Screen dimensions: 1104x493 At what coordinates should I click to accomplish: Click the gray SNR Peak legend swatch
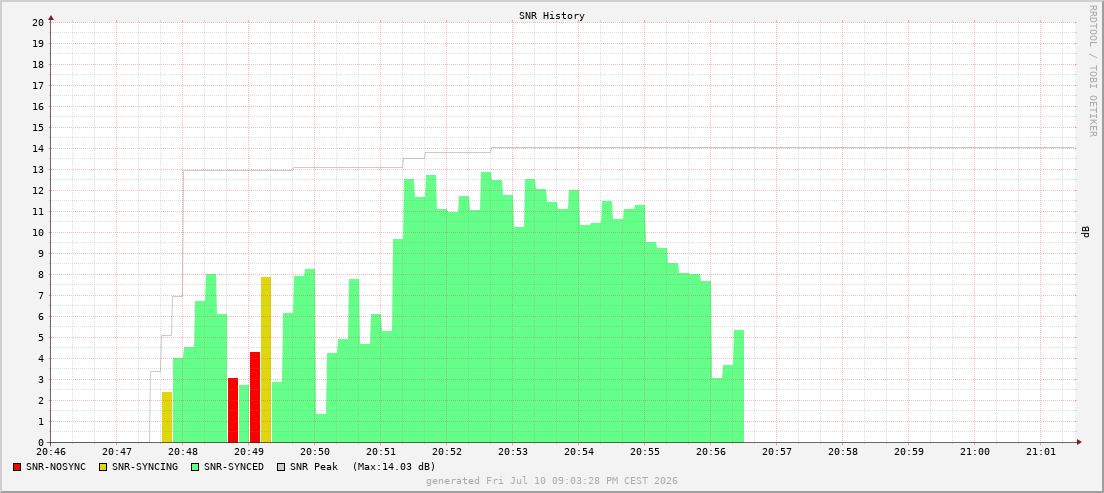(281, 466)
